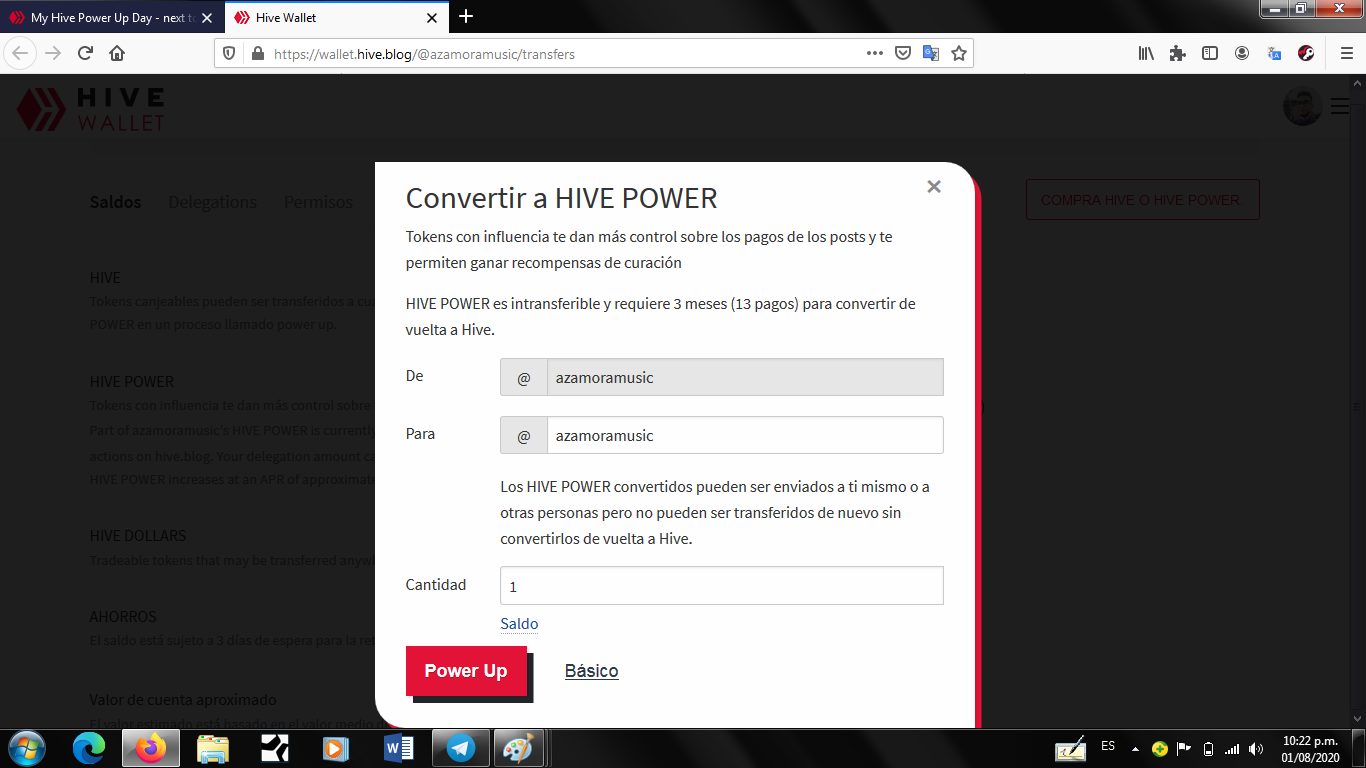
Task: Click the Hive Wallet logo
Action: tap(91, 108)
